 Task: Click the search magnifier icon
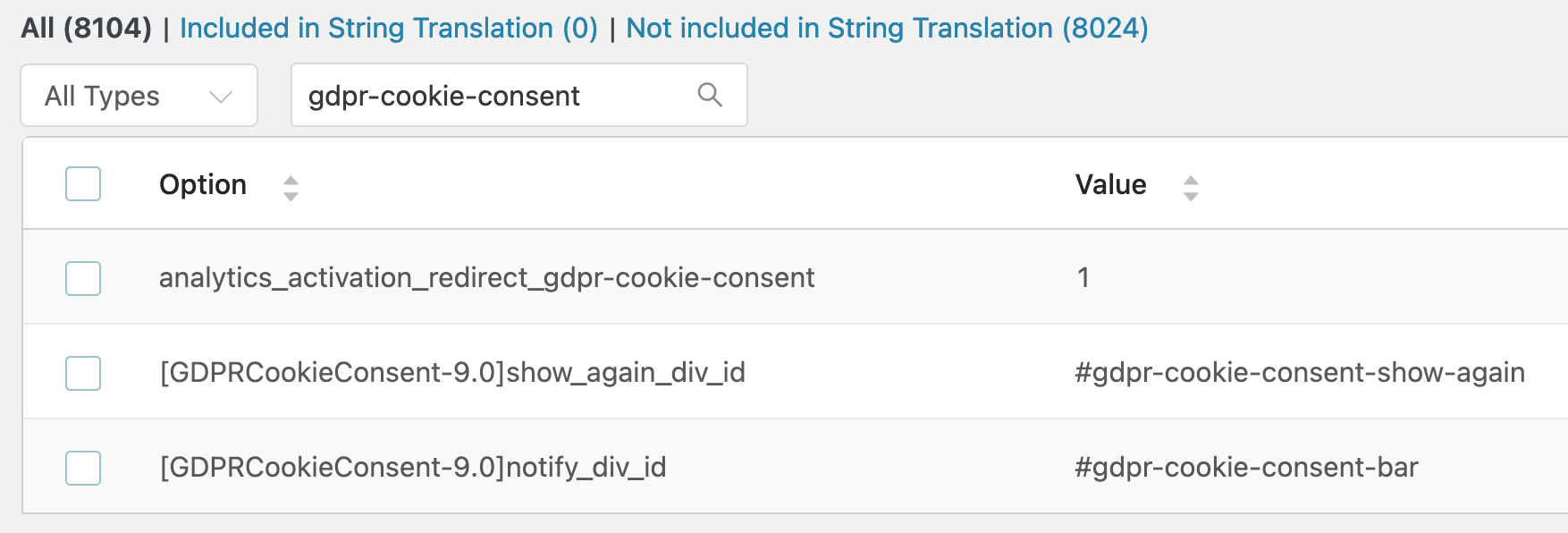click(x=710, y=95)
